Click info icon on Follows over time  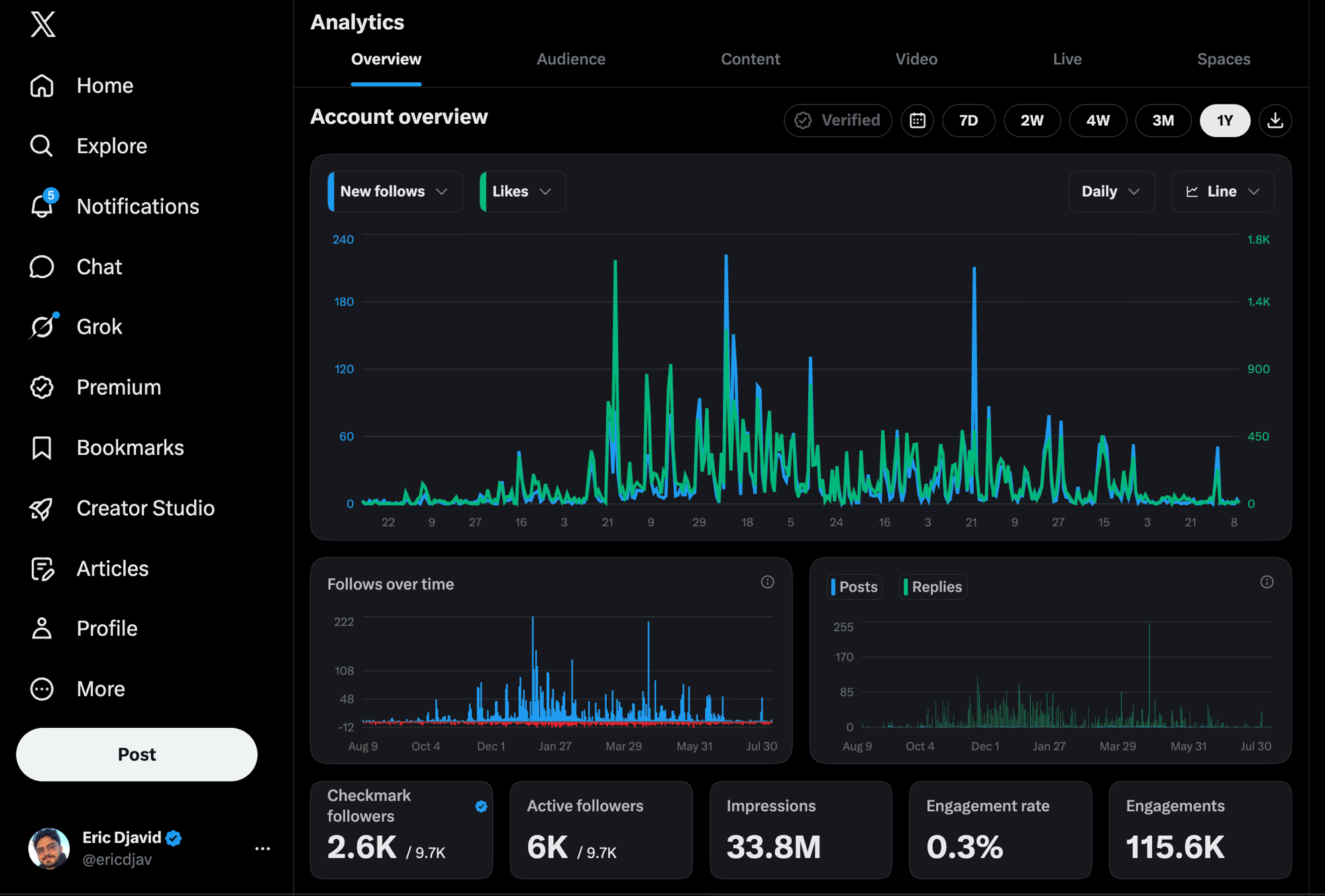pos(767,582)
